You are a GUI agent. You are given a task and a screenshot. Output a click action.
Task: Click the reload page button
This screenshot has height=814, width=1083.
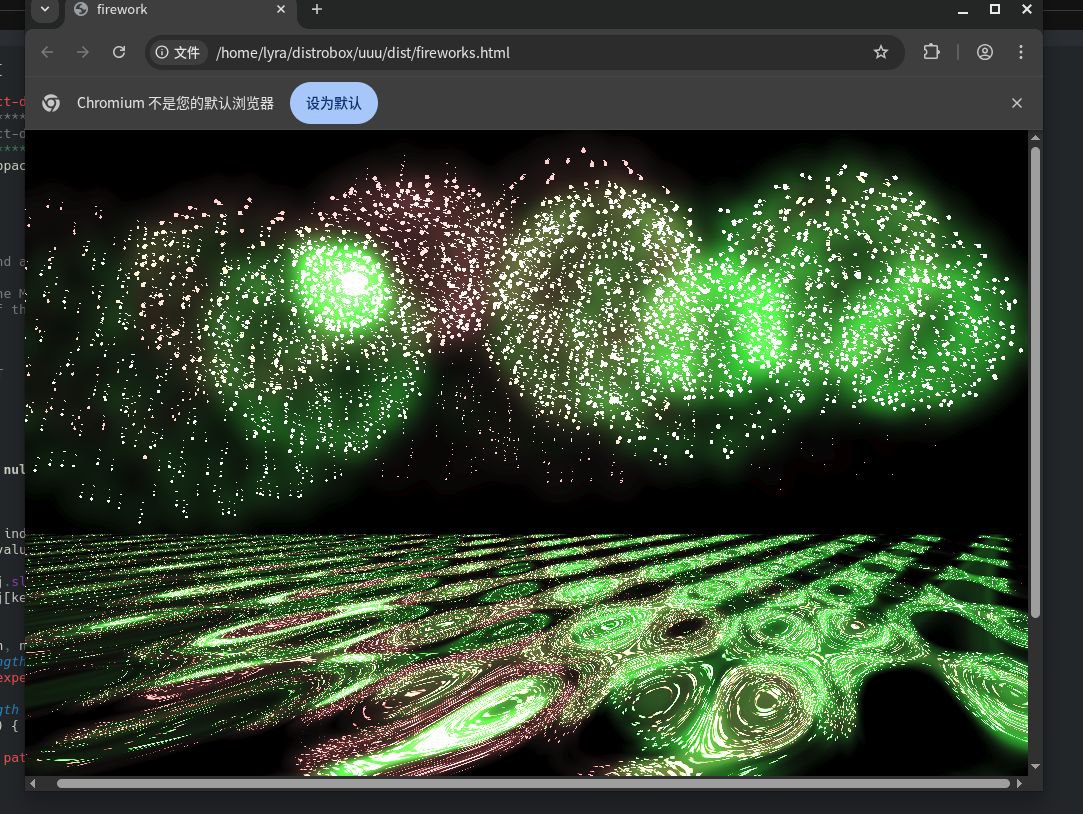119,52
